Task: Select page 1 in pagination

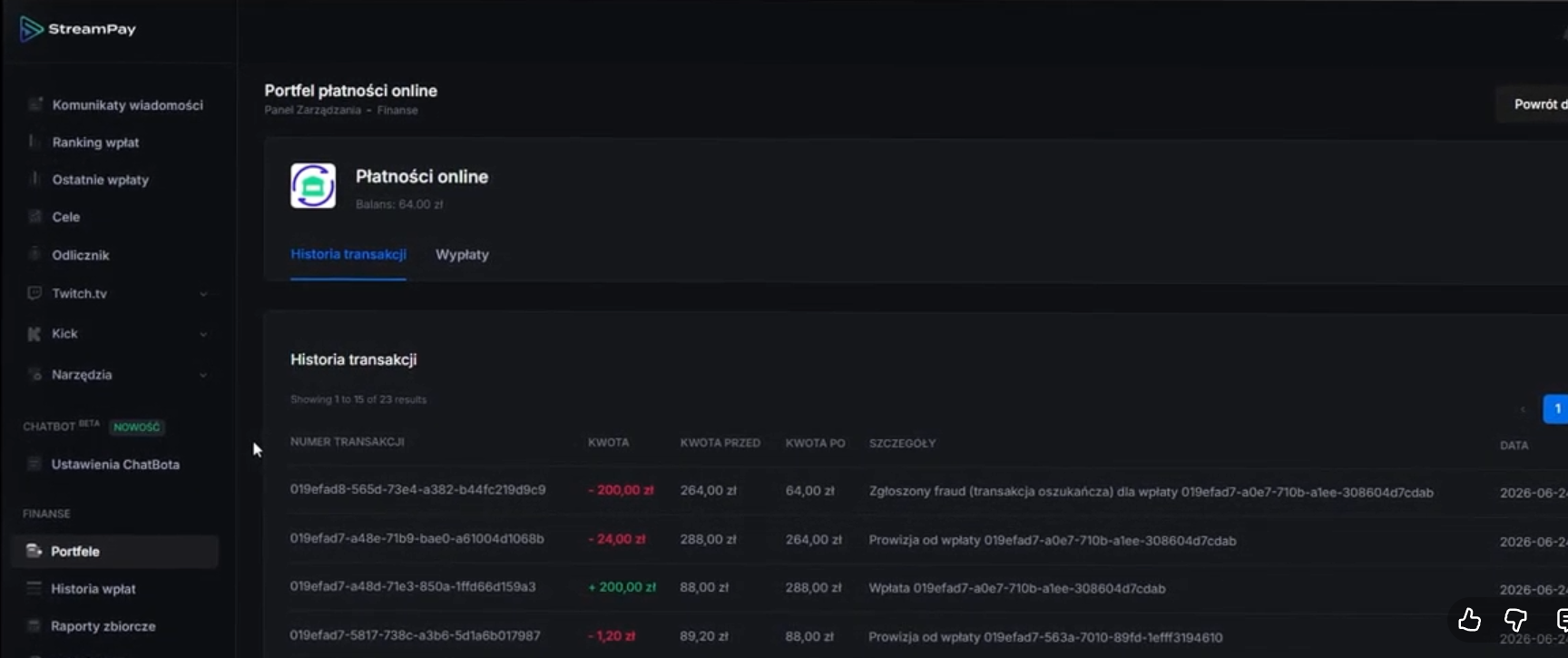Action: tap(1556, 408)
